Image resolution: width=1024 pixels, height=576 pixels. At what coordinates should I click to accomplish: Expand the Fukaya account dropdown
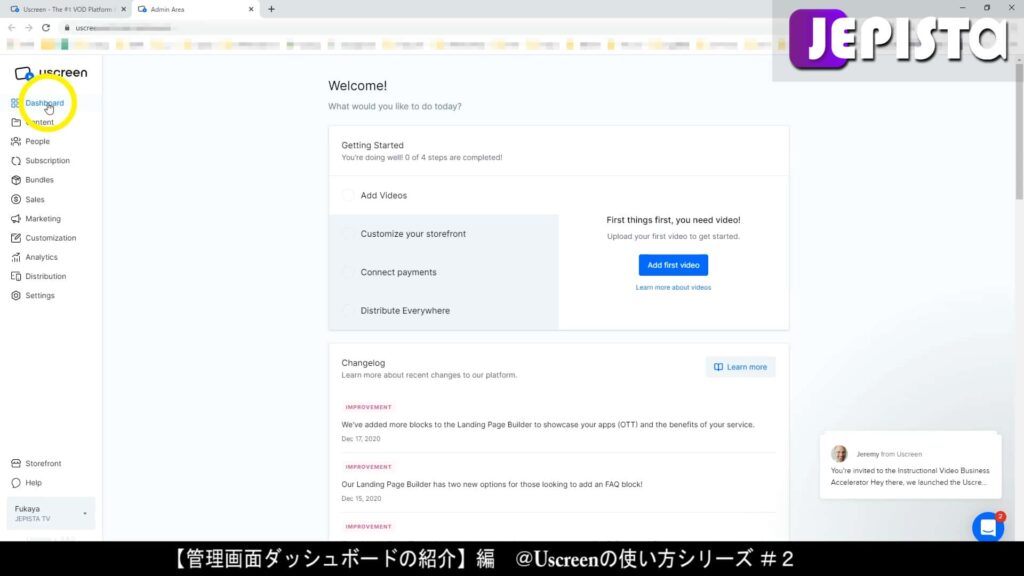pyautogui.click(x=51, y=513)
